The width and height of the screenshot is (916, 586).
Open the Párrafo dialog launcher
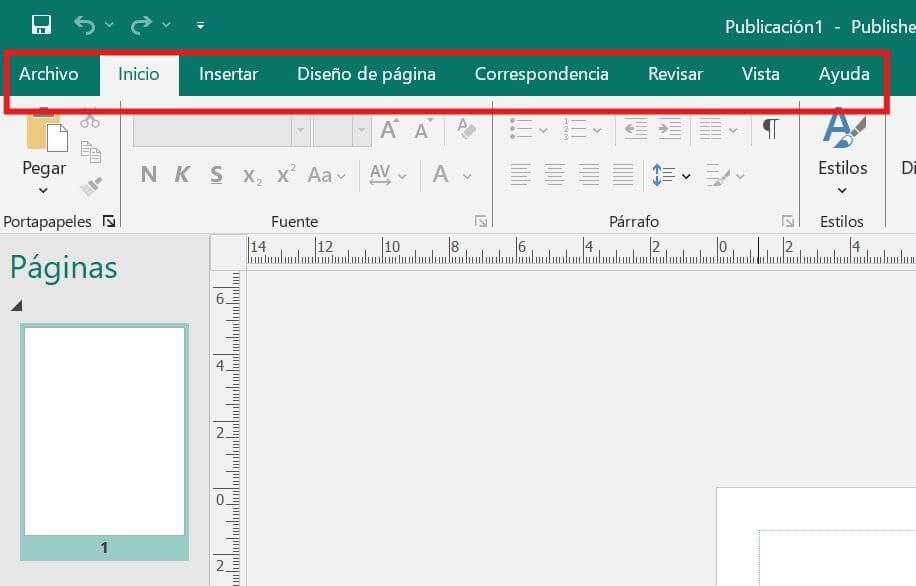(x=787, y=221)
